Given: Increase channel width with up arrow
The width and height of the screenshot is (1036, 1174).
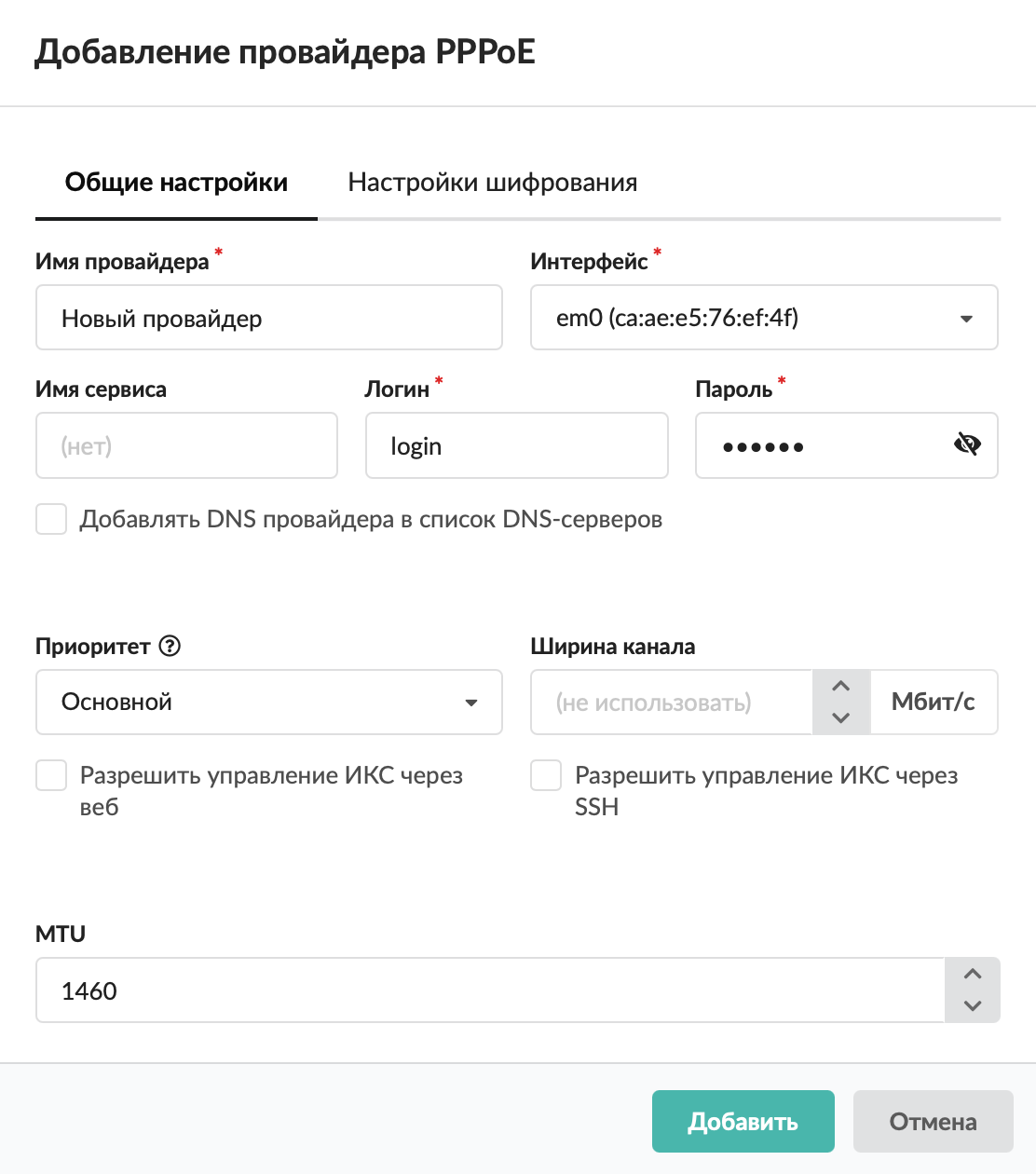Looking at the screenshot, I should [x=841, y=687].
